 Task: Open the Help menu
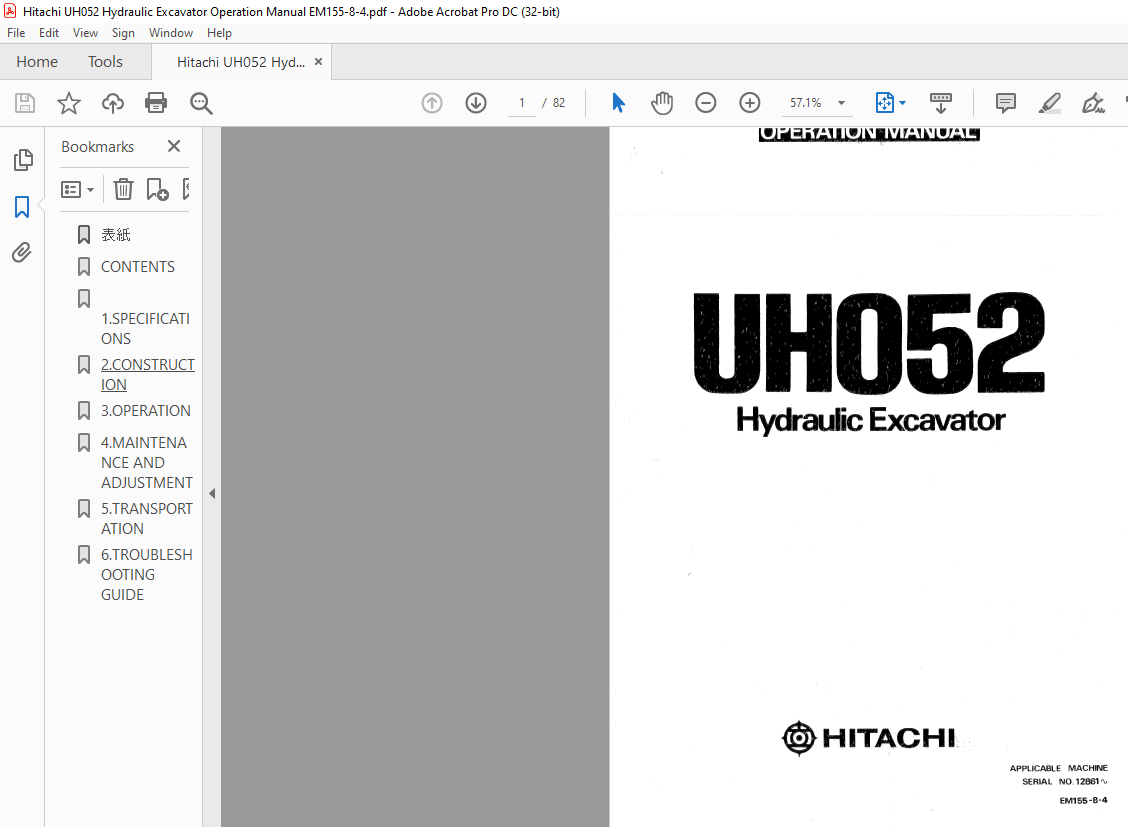219,33
